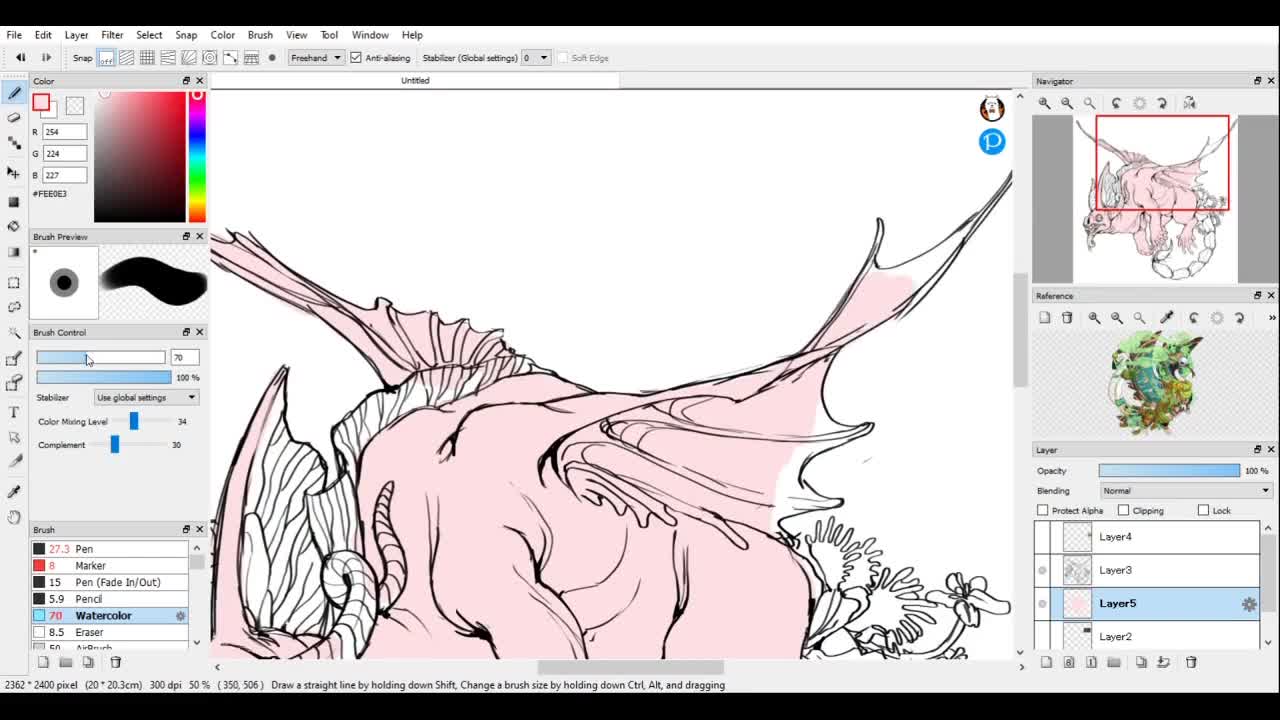Open Layer5 settings gear
This screenshot has width=1280, height=720.
pyautogui.click(x=1249, y=604)
